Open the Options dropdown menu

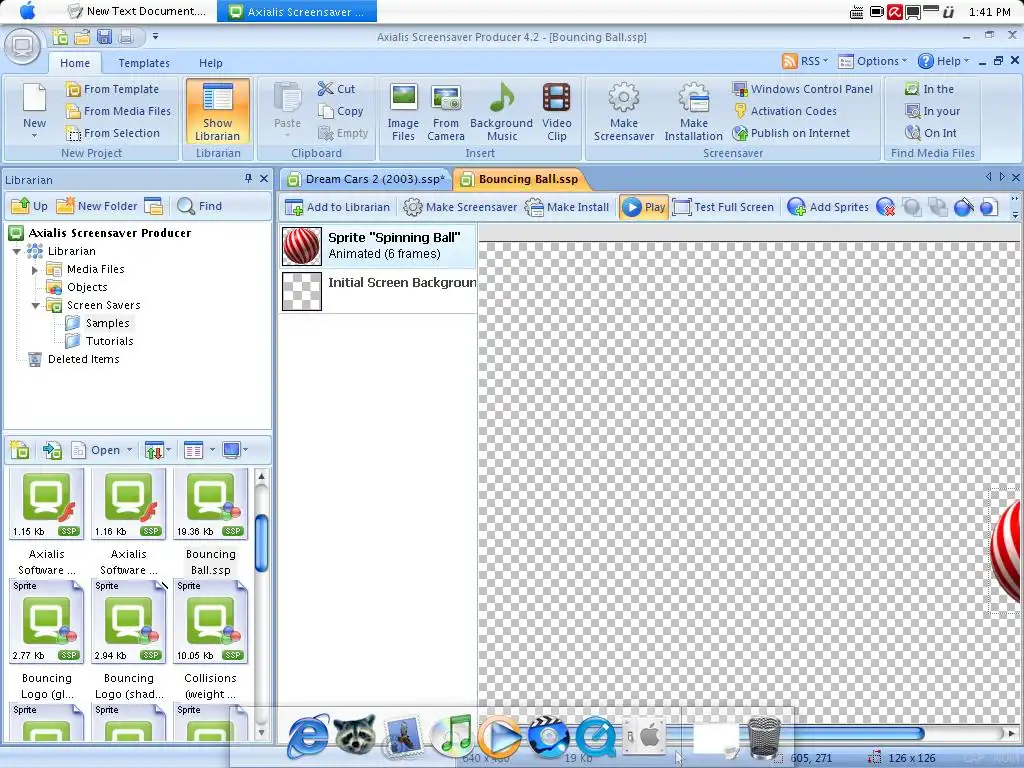click(872, 61)
